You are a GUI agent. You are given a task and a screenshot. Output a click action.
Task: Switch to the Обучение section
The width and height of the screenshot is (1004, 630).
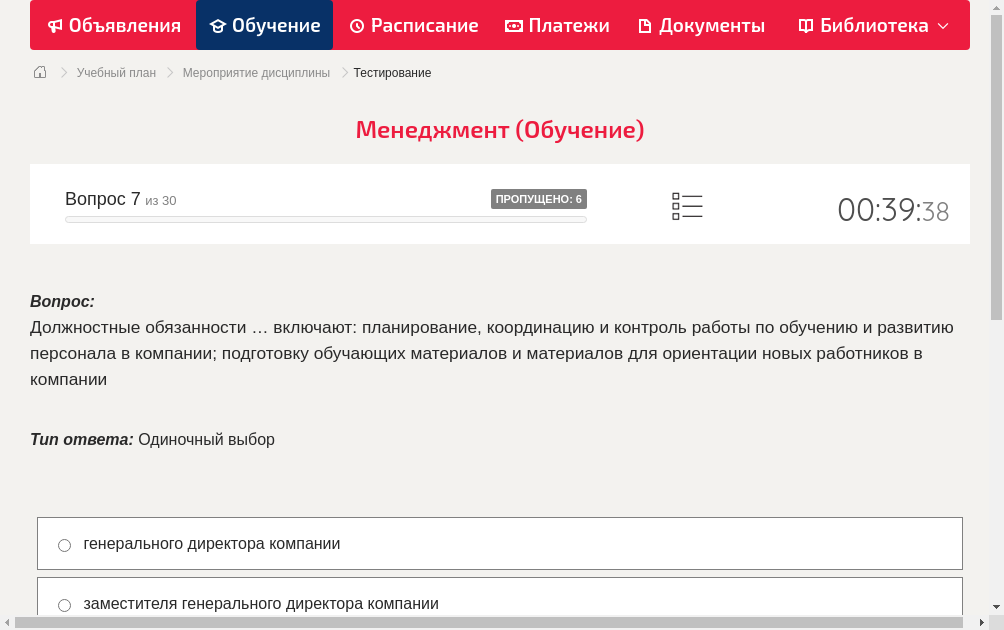264,25
